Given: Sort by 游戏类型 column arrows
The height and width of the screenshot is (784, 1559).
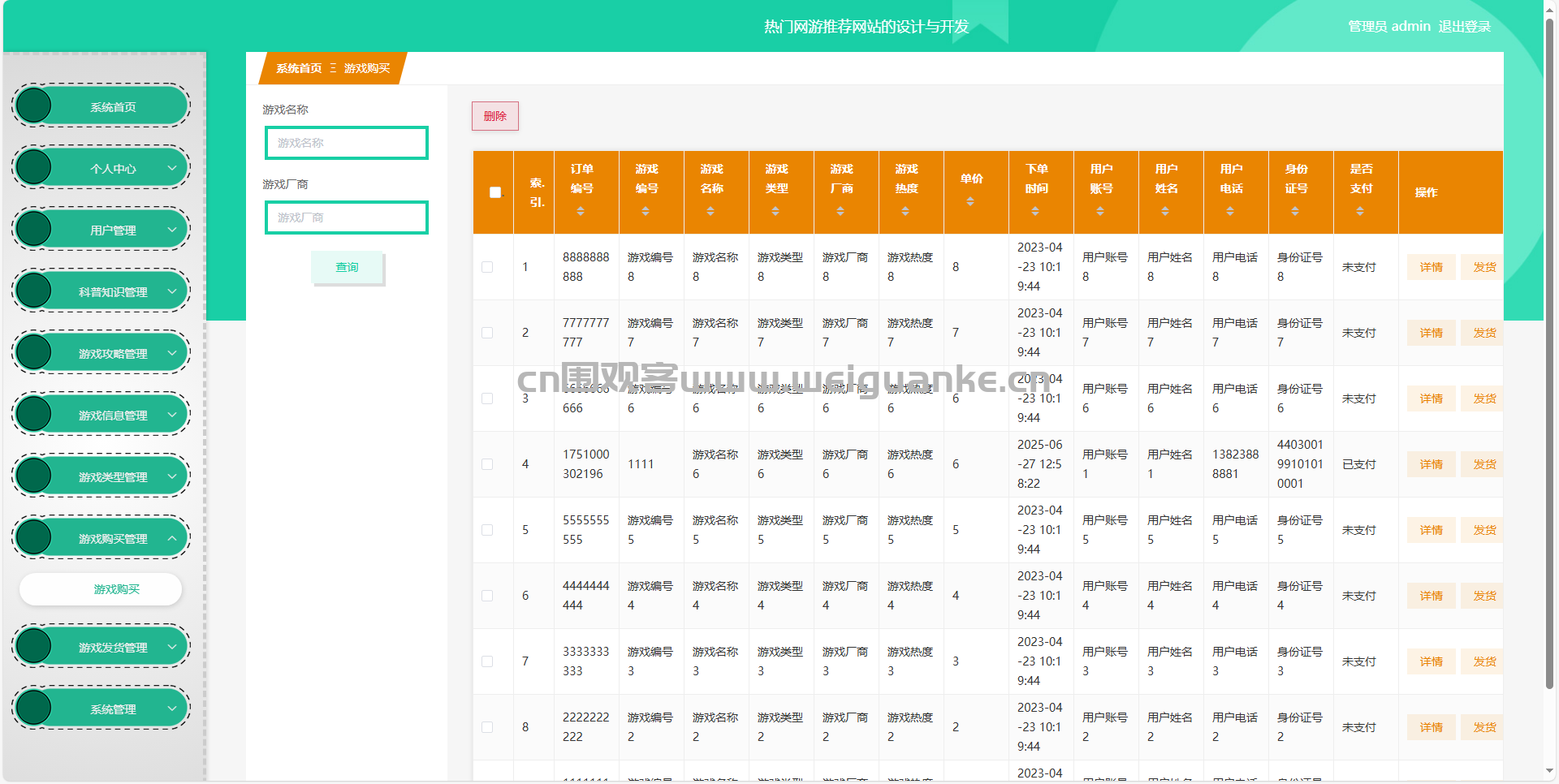Looking at the screenshot, I should pos(775,211).
